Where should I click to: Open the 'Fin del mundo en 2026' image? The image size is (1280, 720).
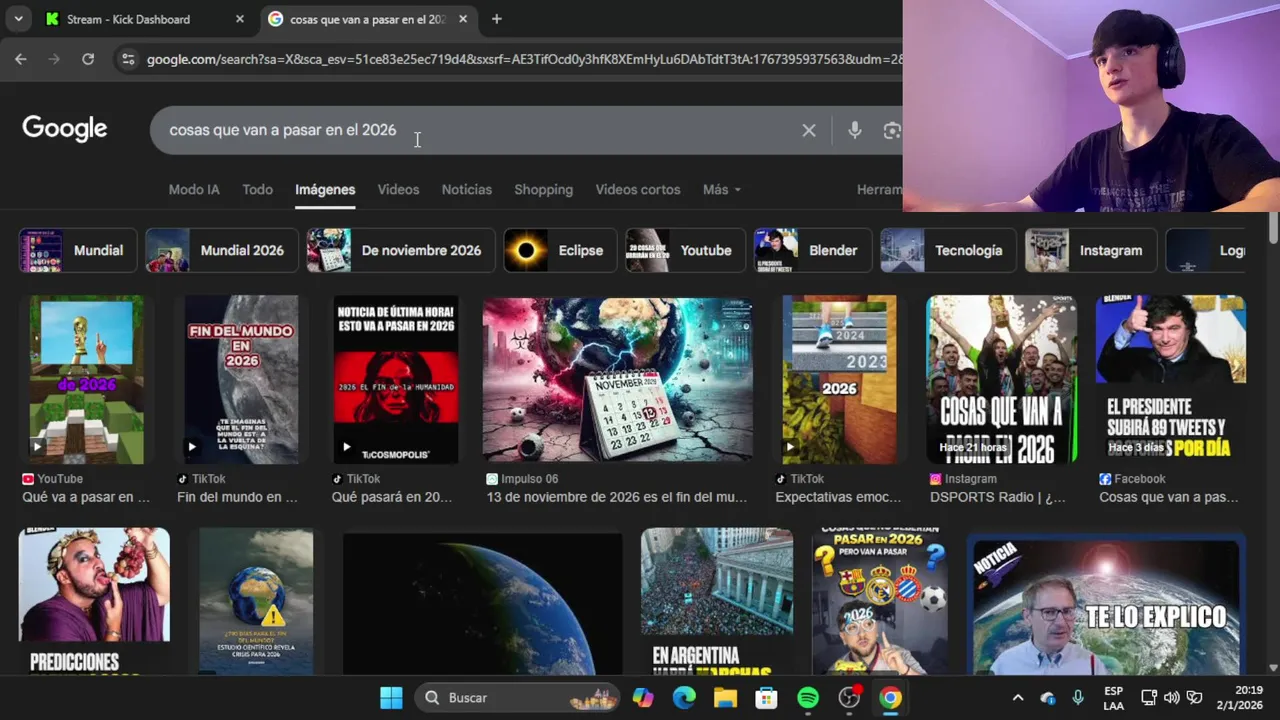click(241, 379)
